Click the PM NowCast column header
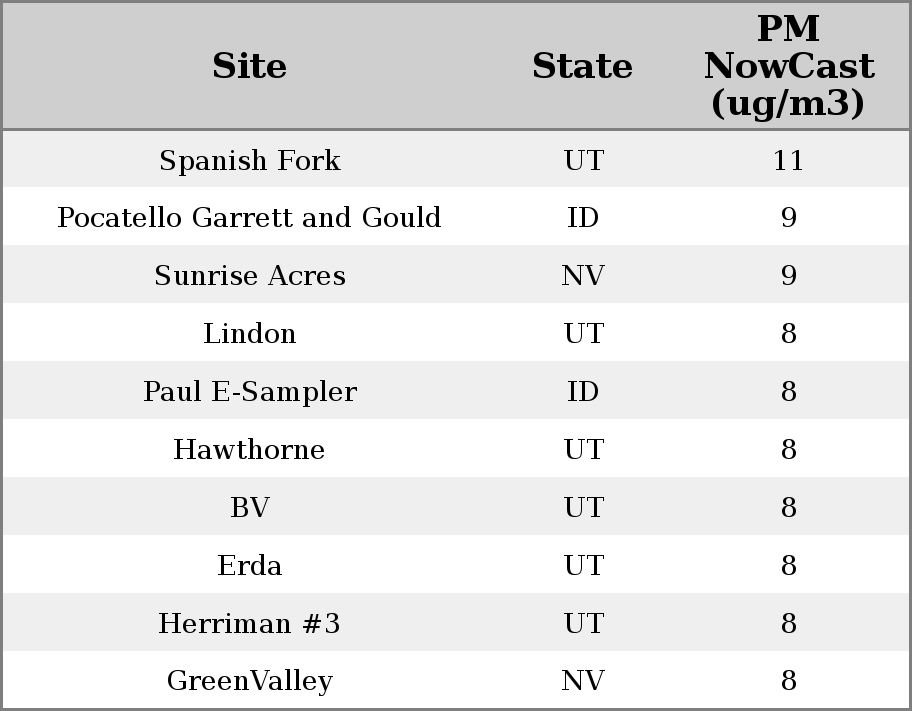The height and width of the screenshot is (711, 912). click(788, 66)
